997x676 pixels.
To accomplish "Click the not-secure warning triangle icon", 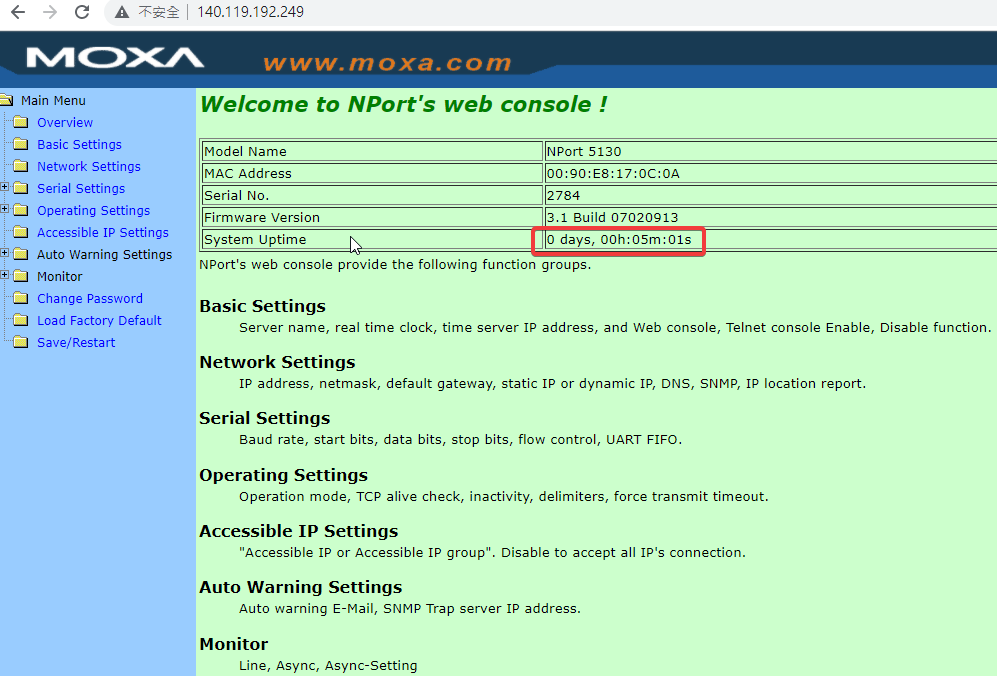I will [121, 12].
